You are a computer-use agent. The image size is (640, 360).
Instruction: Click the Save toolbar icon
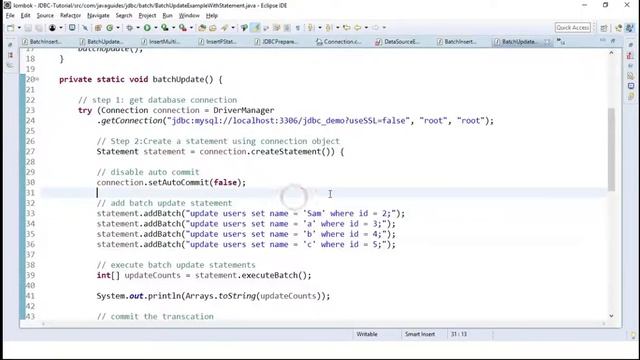coord(28,28)
